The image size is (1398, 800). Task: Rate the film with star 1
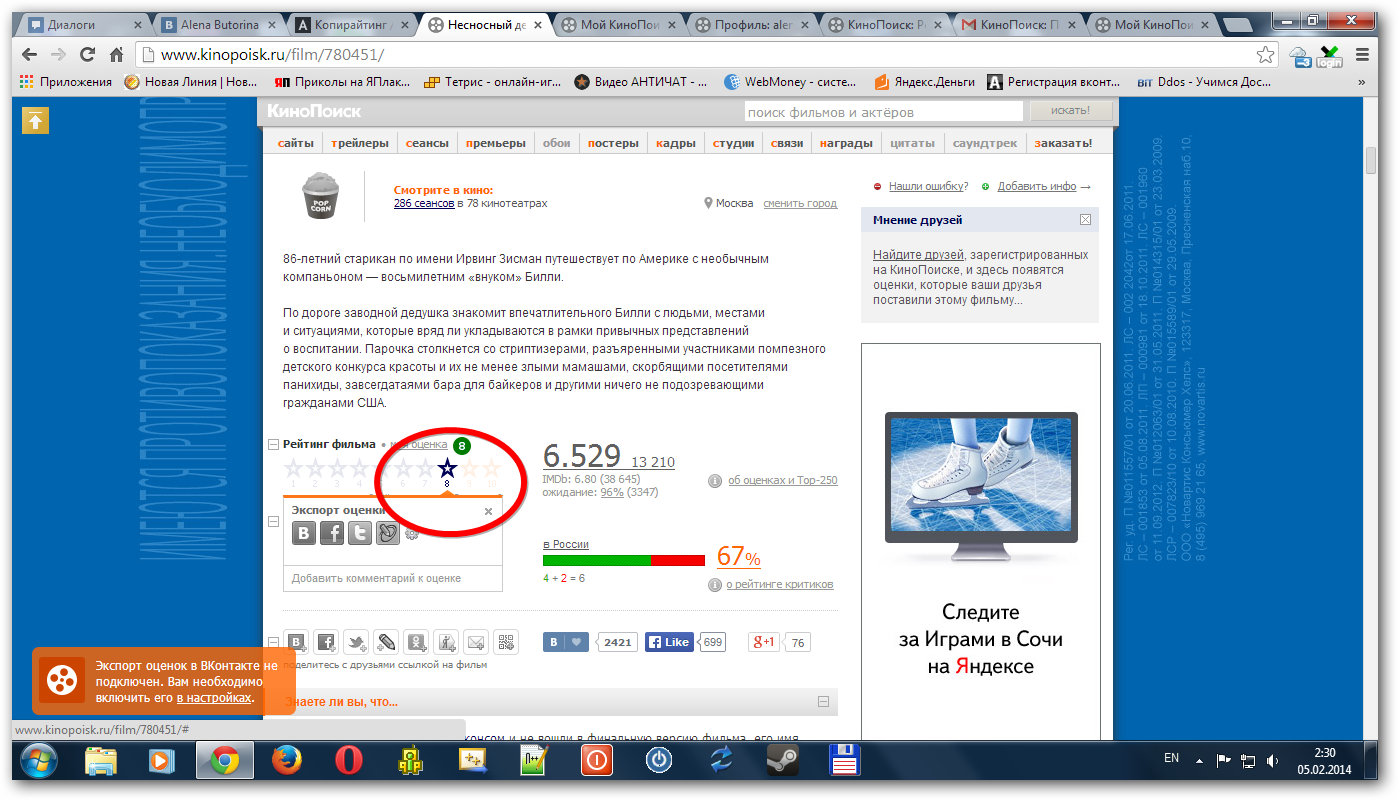tap(294, 467)
